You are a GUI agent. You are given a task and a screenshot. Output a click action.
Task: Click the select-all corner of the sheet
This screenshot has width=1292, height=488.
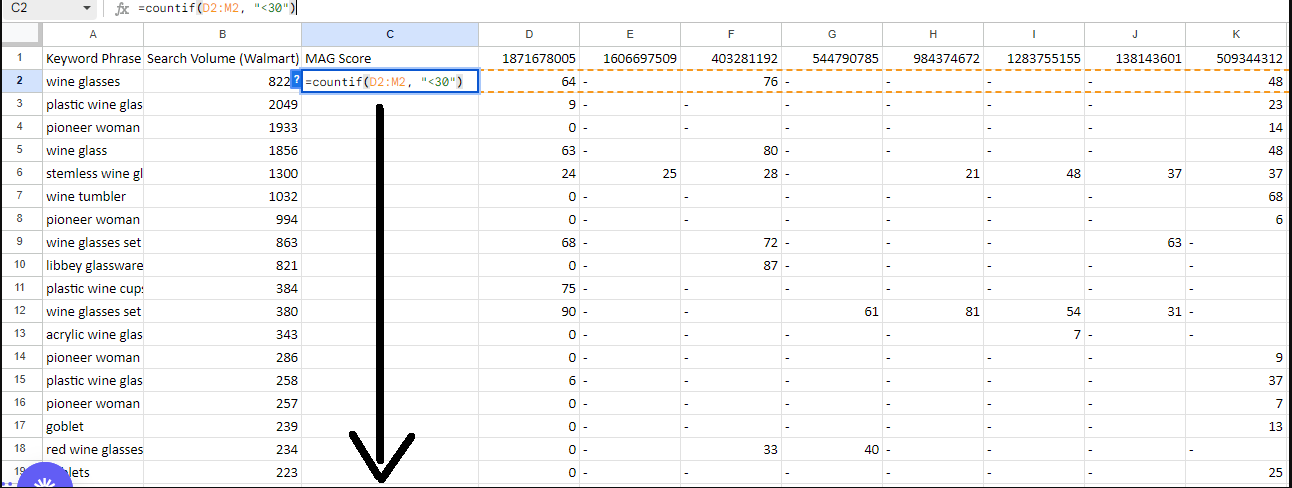point(20,34)
